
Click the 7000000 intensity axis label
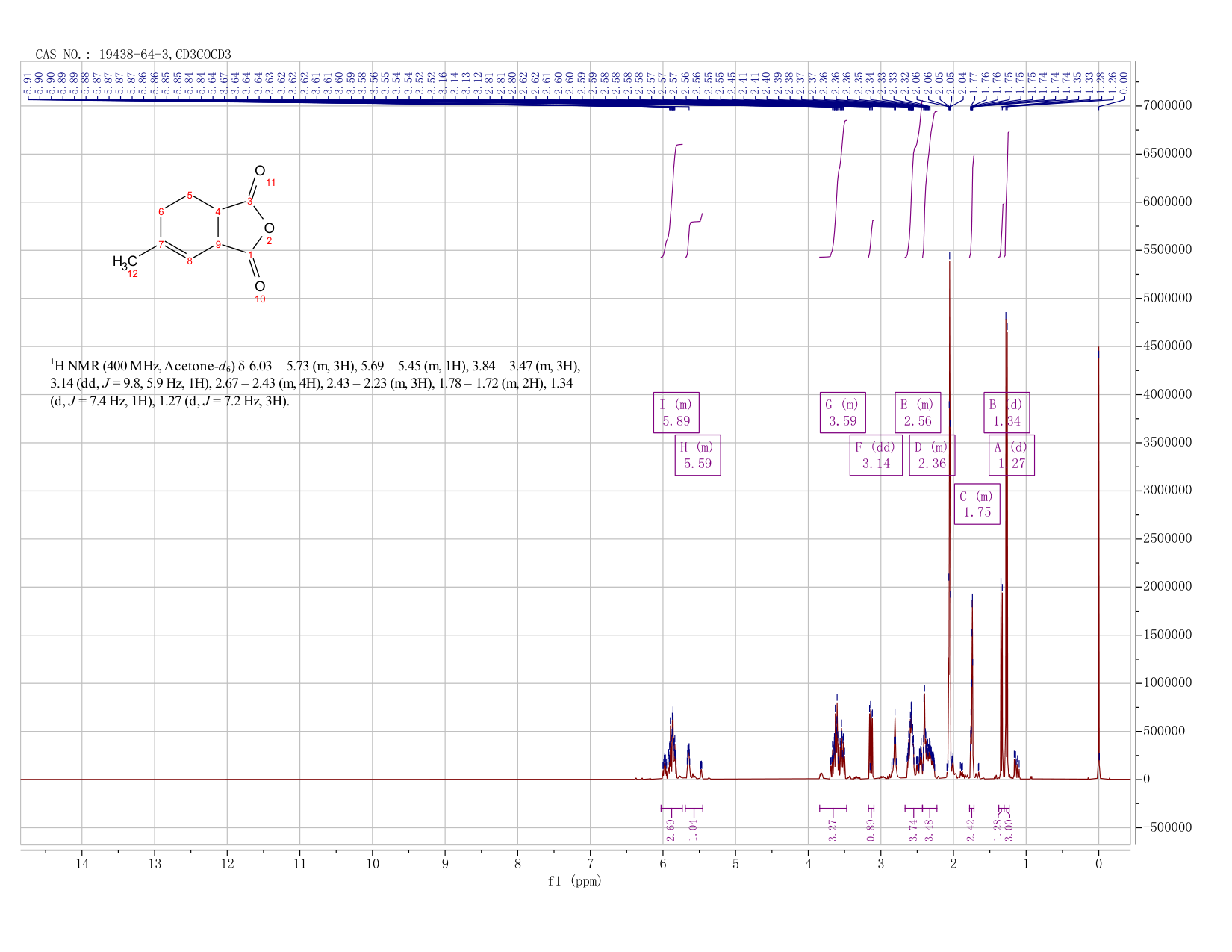pyautogui.click(x=1166, y=106)
